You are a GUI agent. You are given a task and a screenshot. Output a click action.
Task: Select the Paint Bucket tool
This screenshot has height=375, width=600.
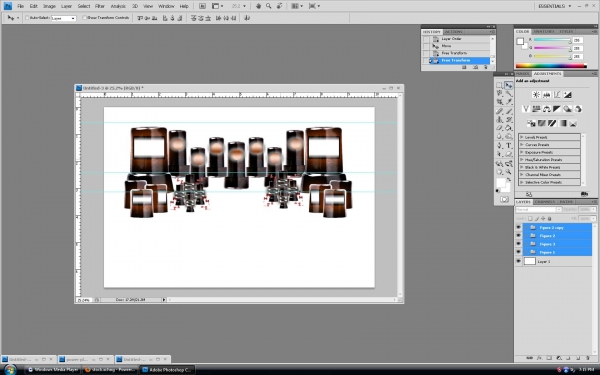[509, 128]
